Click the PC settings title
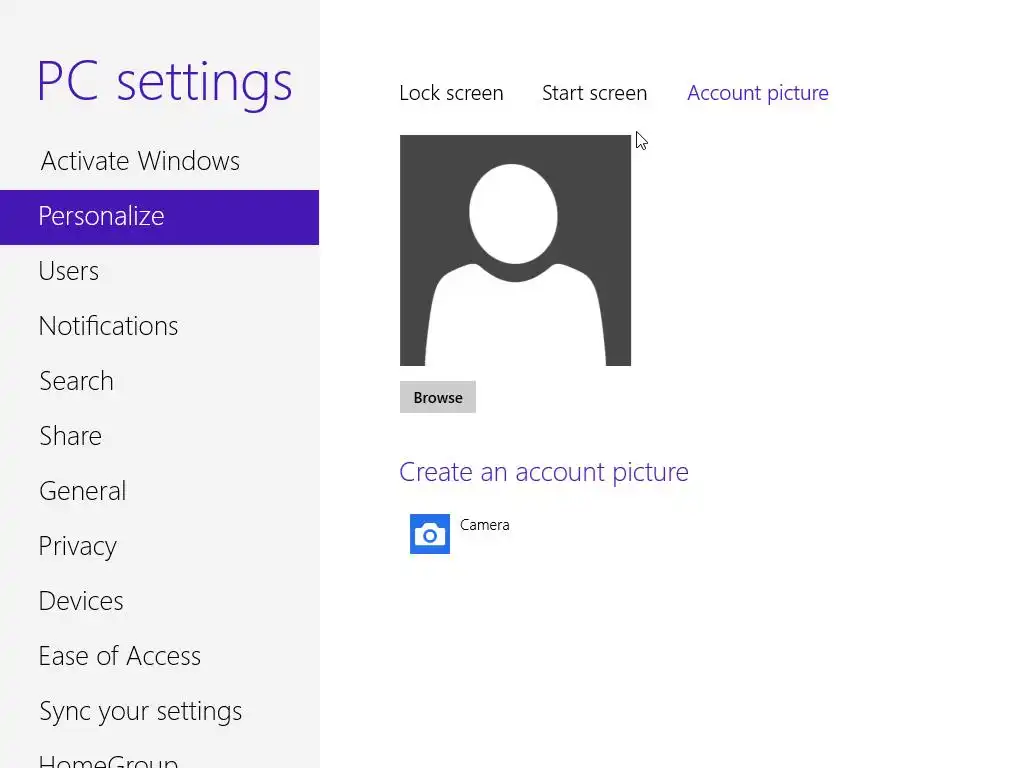 (164, 82)
